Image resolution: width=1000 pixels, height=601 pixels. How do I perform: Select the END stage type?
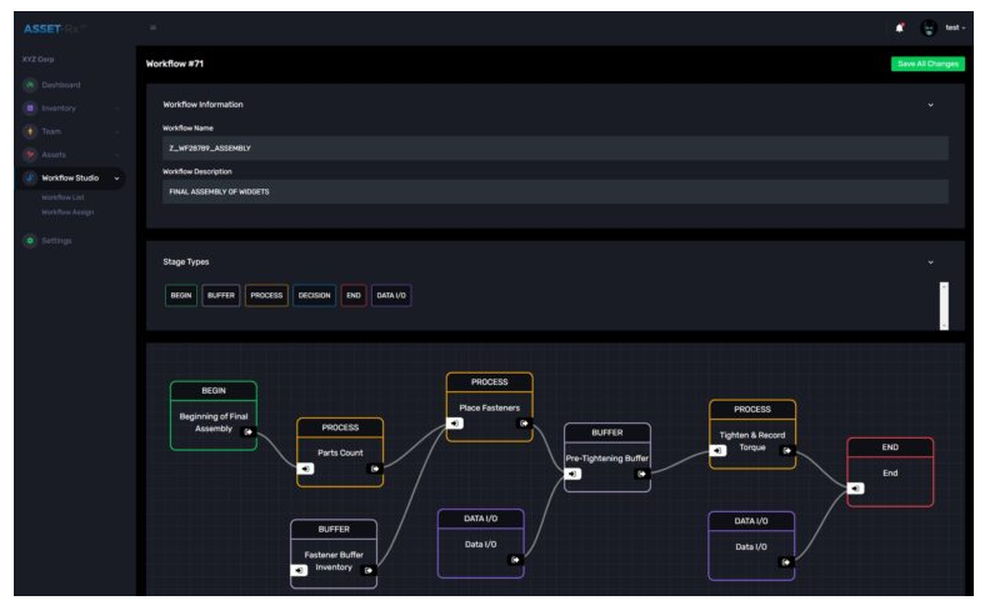[x=353, y=295]
